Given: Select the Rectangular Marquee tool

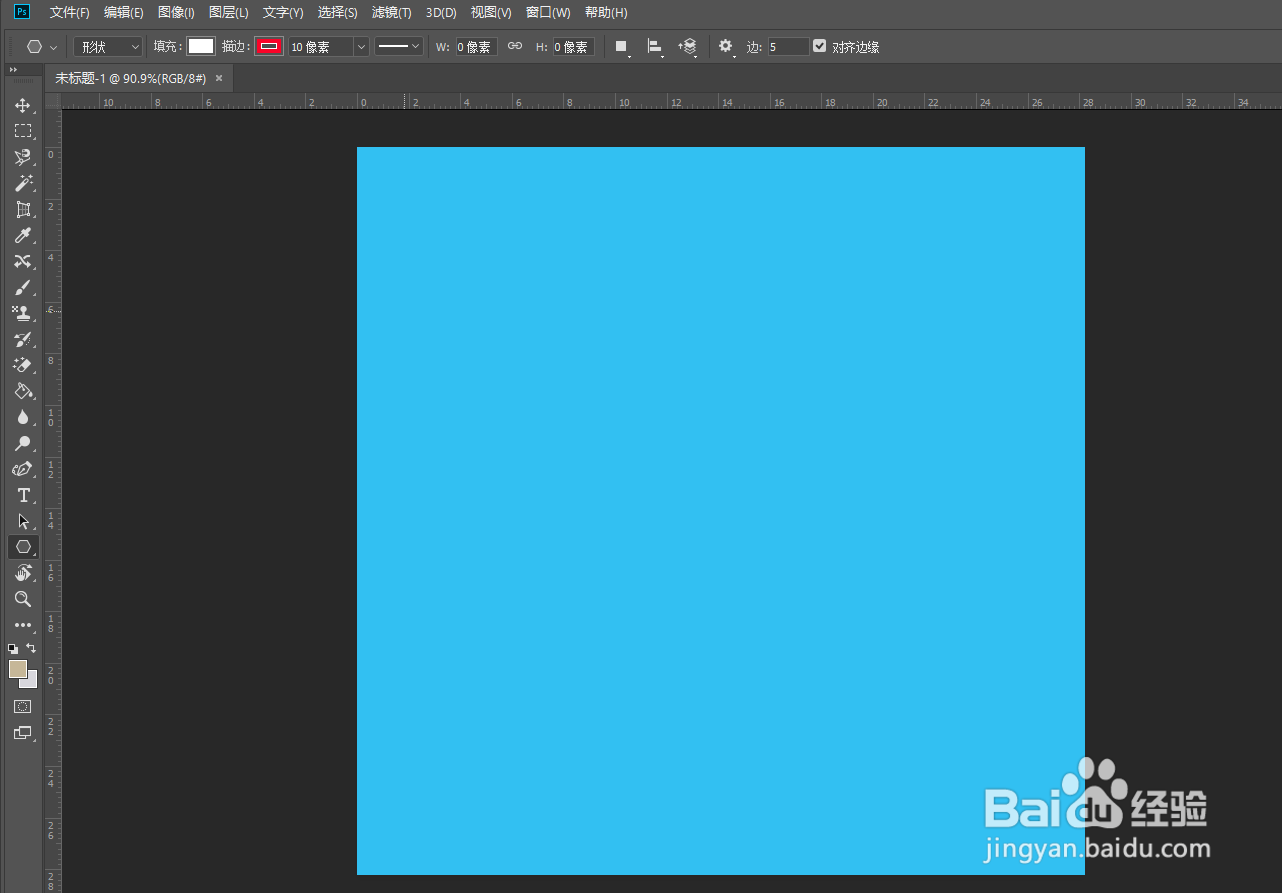Looking at the screenshot, I should pyautogui.click(x=22, y=131).
